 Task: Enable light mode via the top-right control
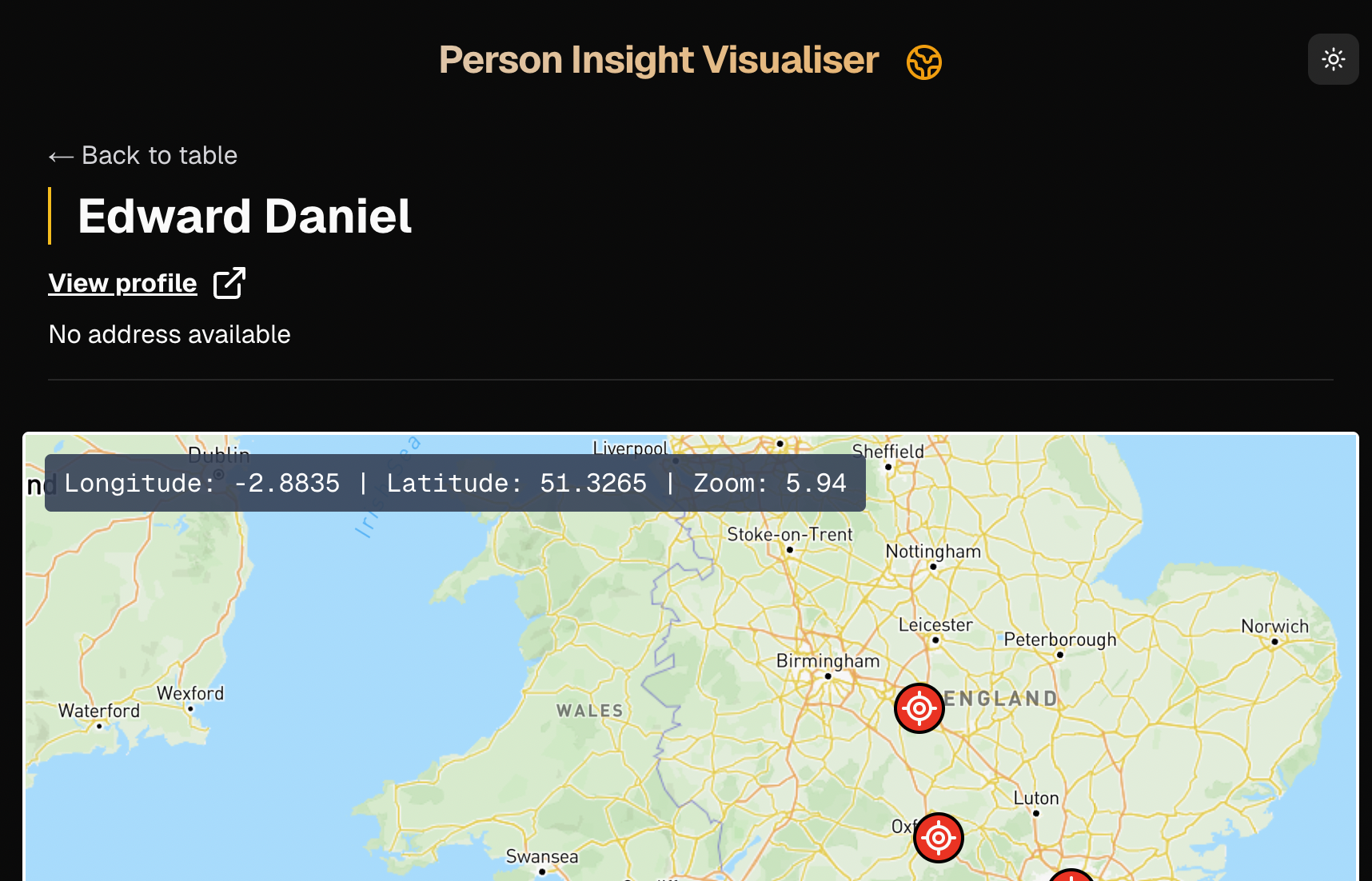tap(1333, 58)
